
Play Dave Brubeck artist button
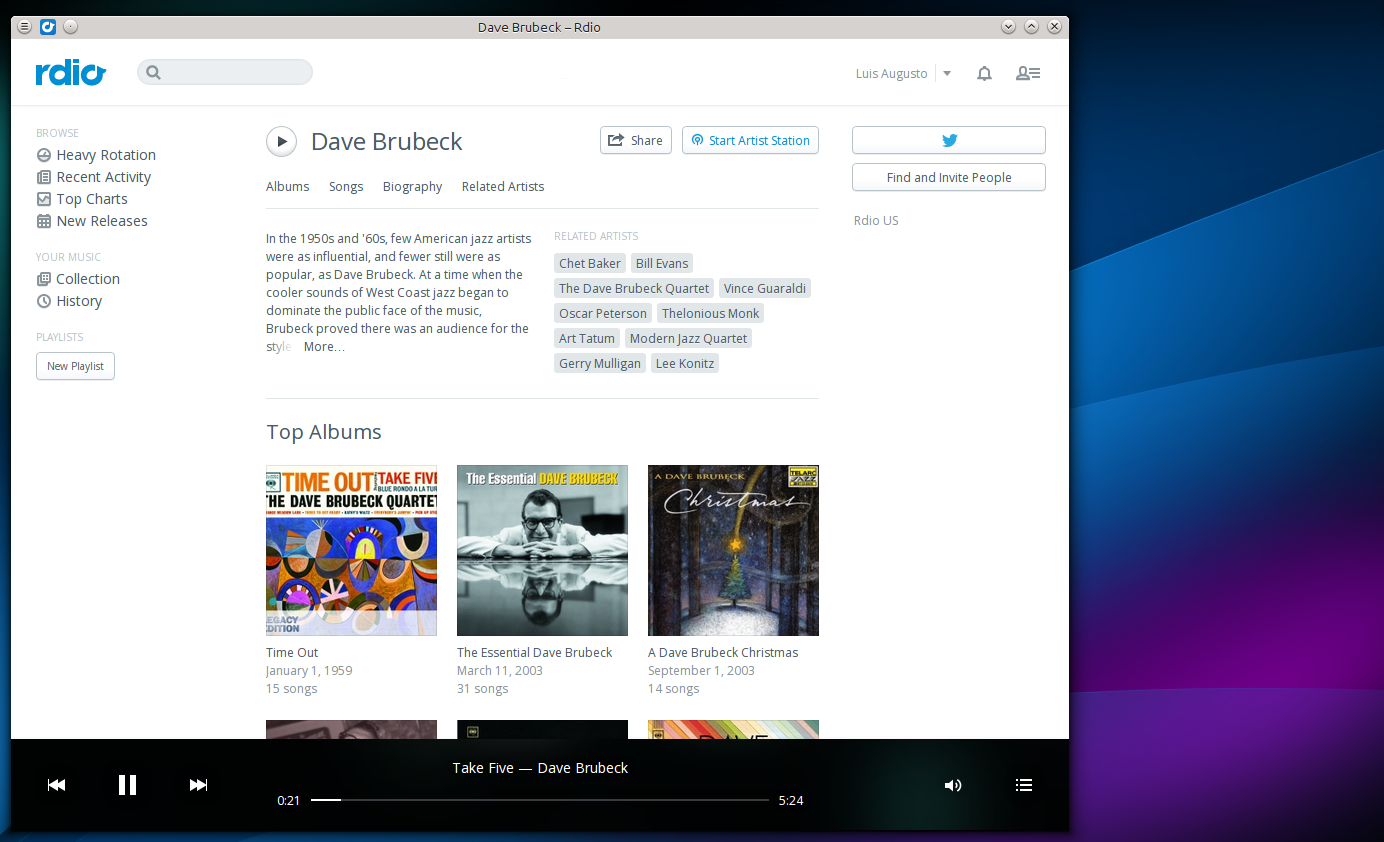(282, 141)
